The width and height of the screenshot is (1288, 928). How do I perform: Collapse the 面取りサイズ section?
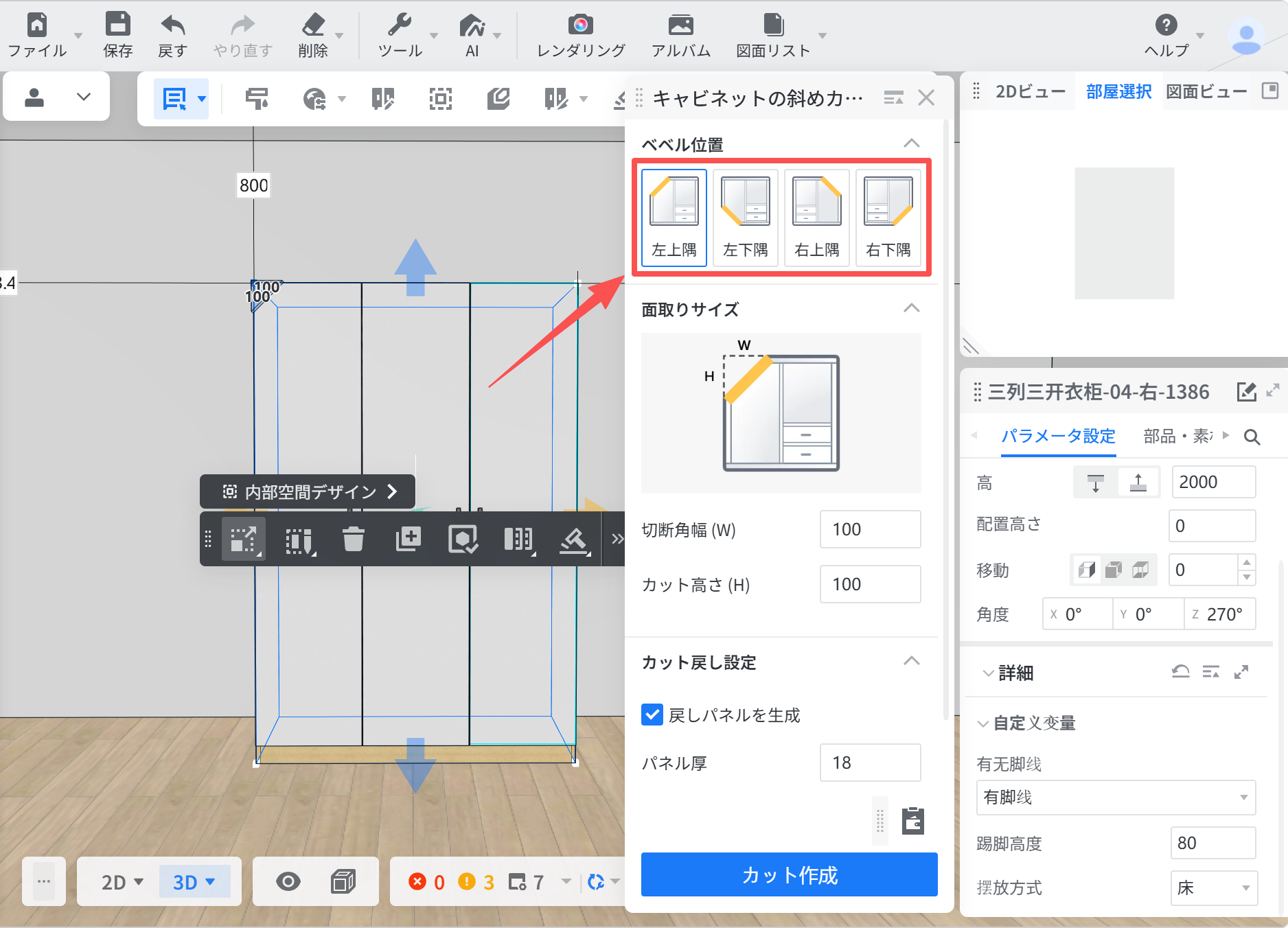coord(911,308)
